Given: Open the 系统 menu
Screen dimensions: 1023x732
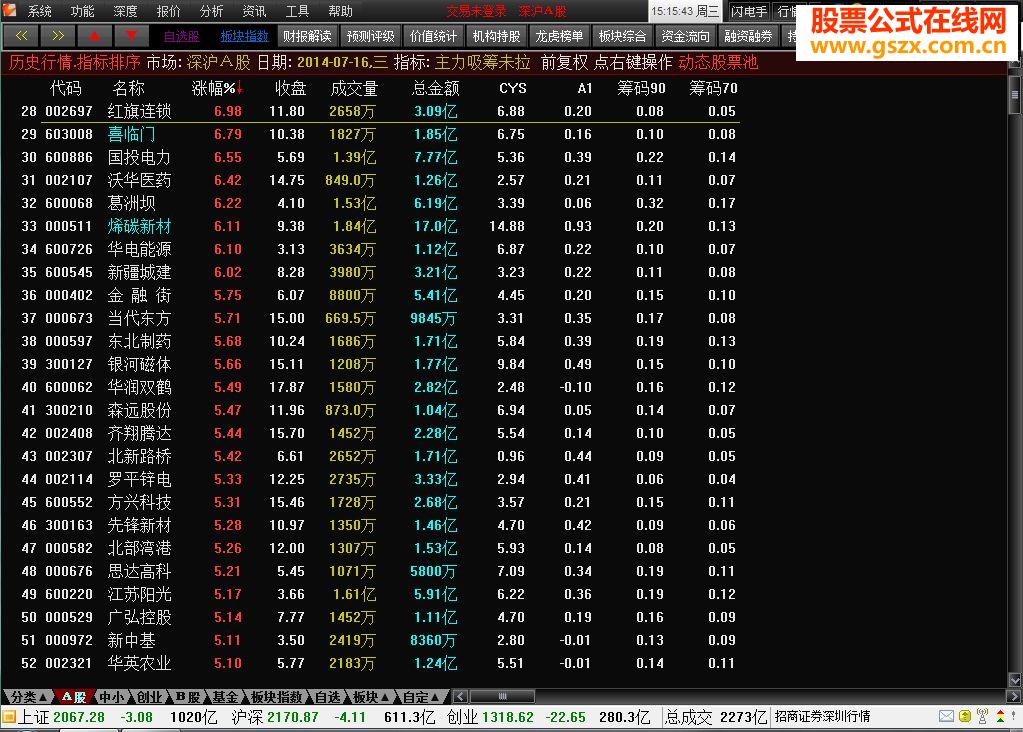Looking at the screenshot, I should (39, 11).
